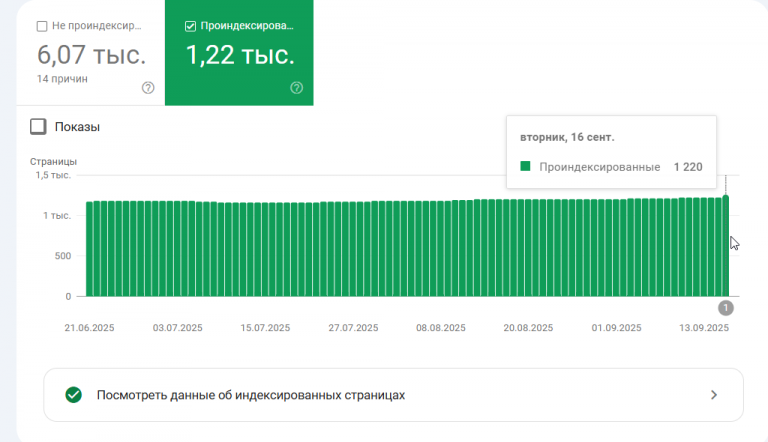Click the axis date 20.08.2025

(x=528, y=328)
